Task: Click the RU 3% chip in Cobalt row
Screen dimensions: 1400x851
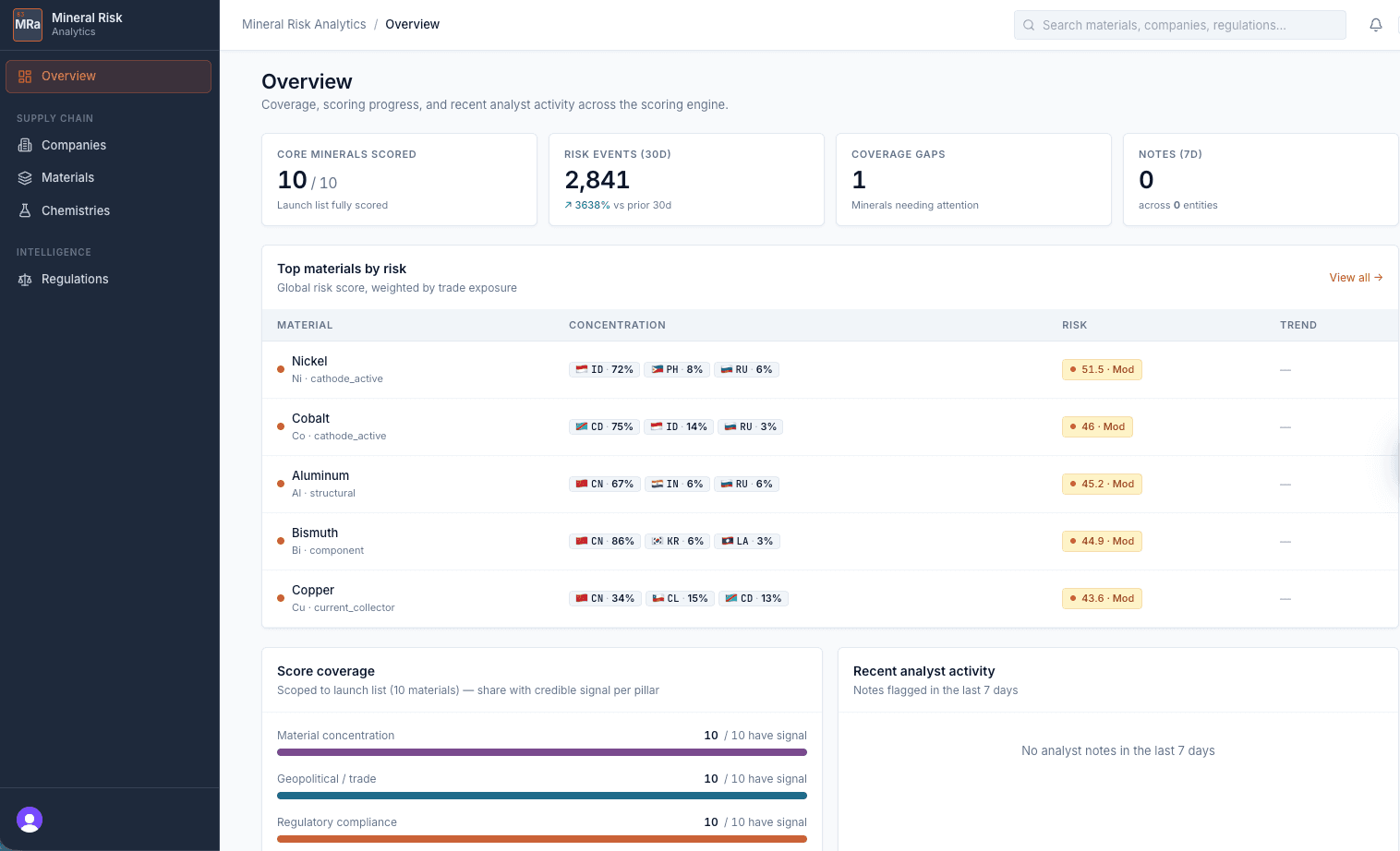Action: click(x=751, y=426)
